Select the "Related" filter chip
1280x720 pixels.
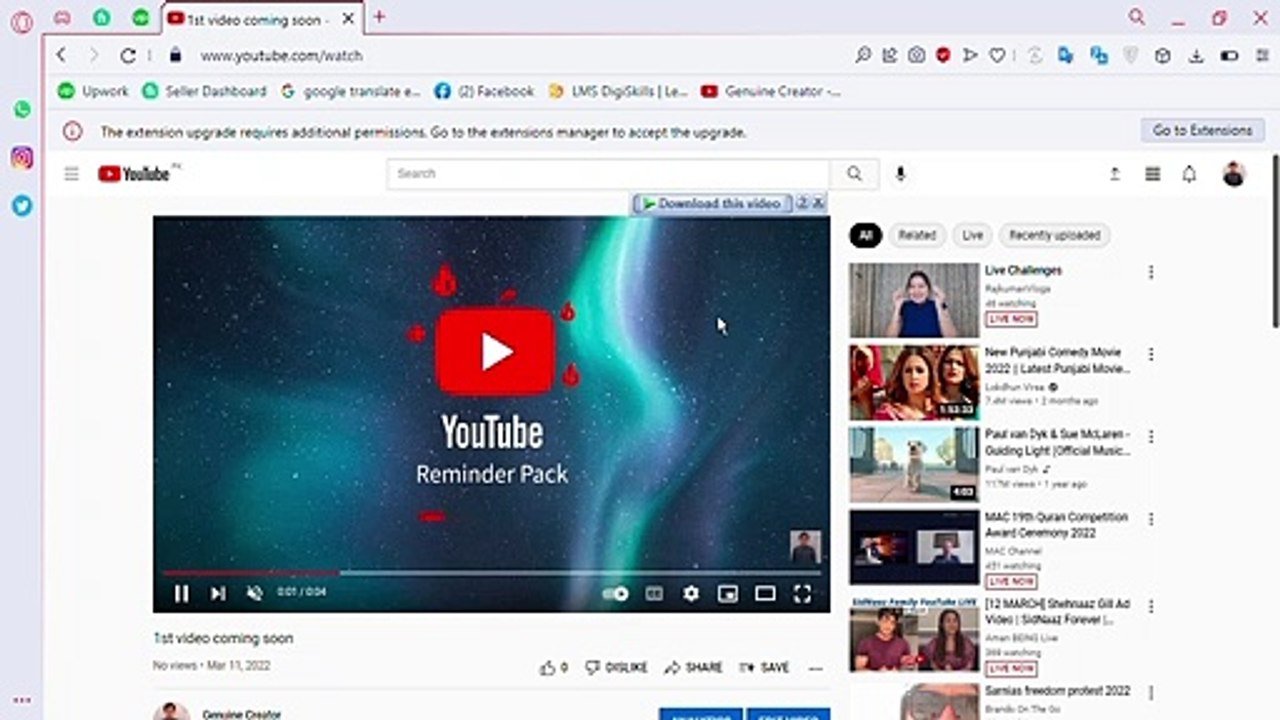[x=916, y=235]
